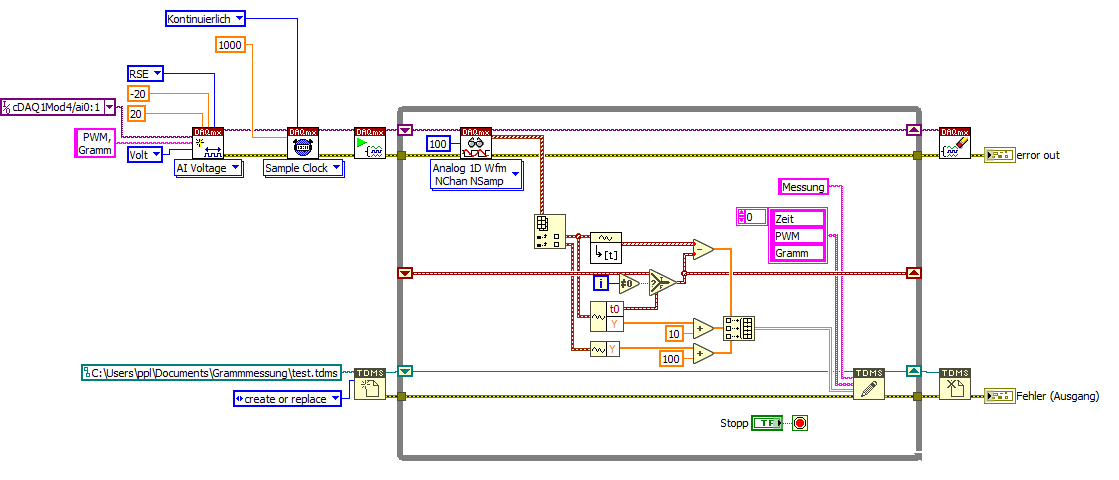The width and height of the screenshot is (1119, 480).
Task: Click the PWM array element
Action: click(799, 235)
